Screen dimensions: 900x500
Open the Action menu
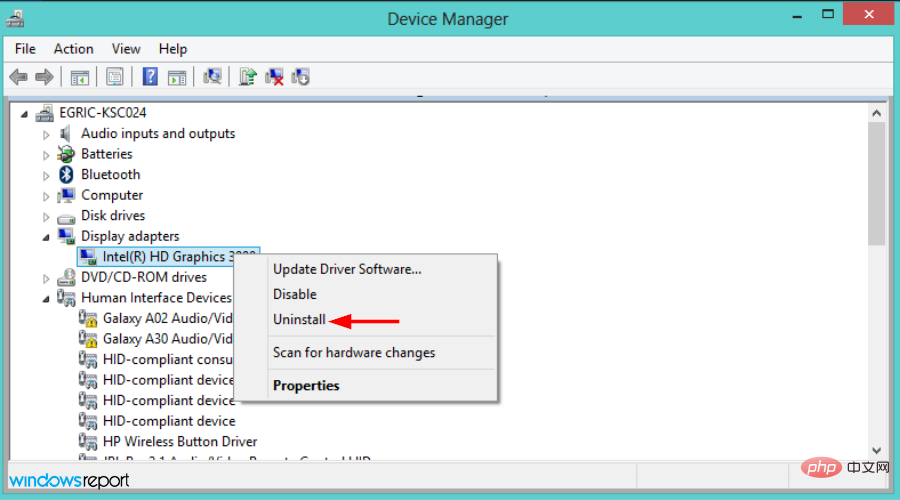point(73,49)
